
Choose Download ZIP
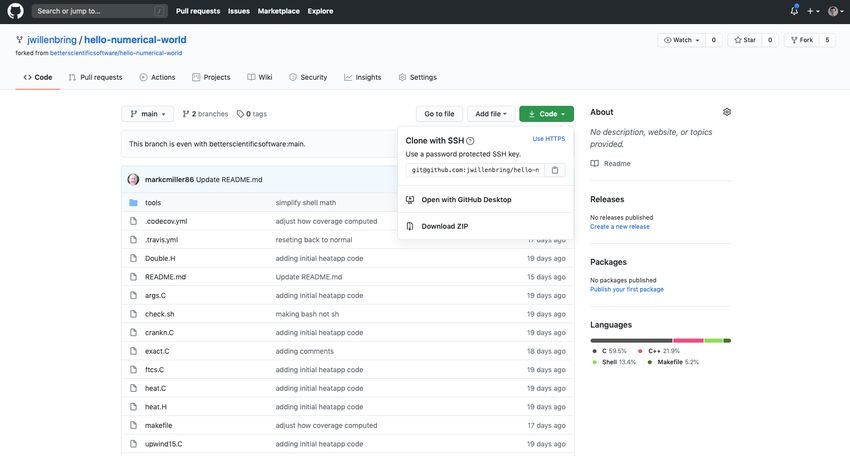(x=445, y=226)
